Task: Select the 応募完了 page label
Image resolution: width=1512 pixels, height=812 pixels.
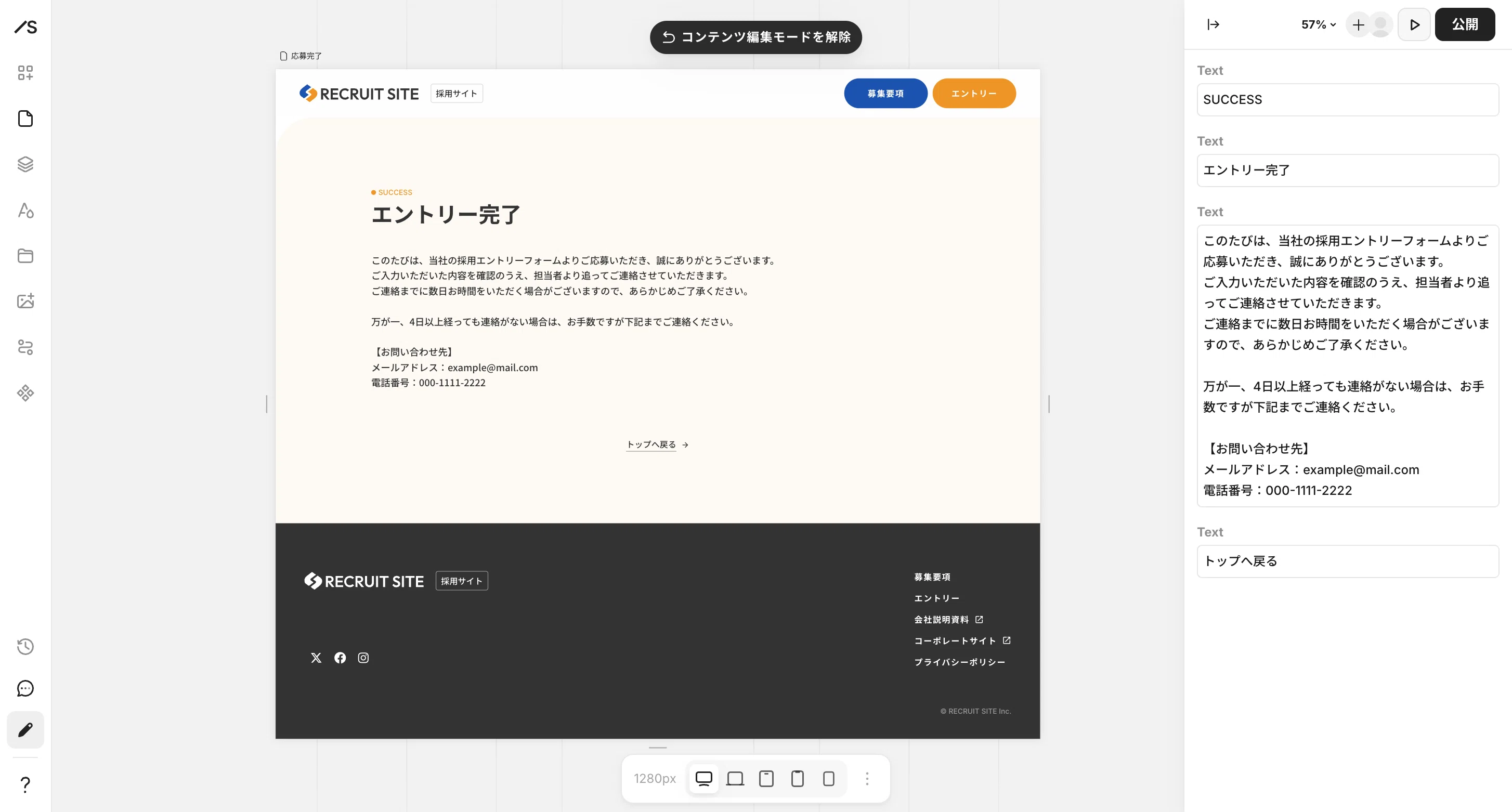Action: point(301,56)
